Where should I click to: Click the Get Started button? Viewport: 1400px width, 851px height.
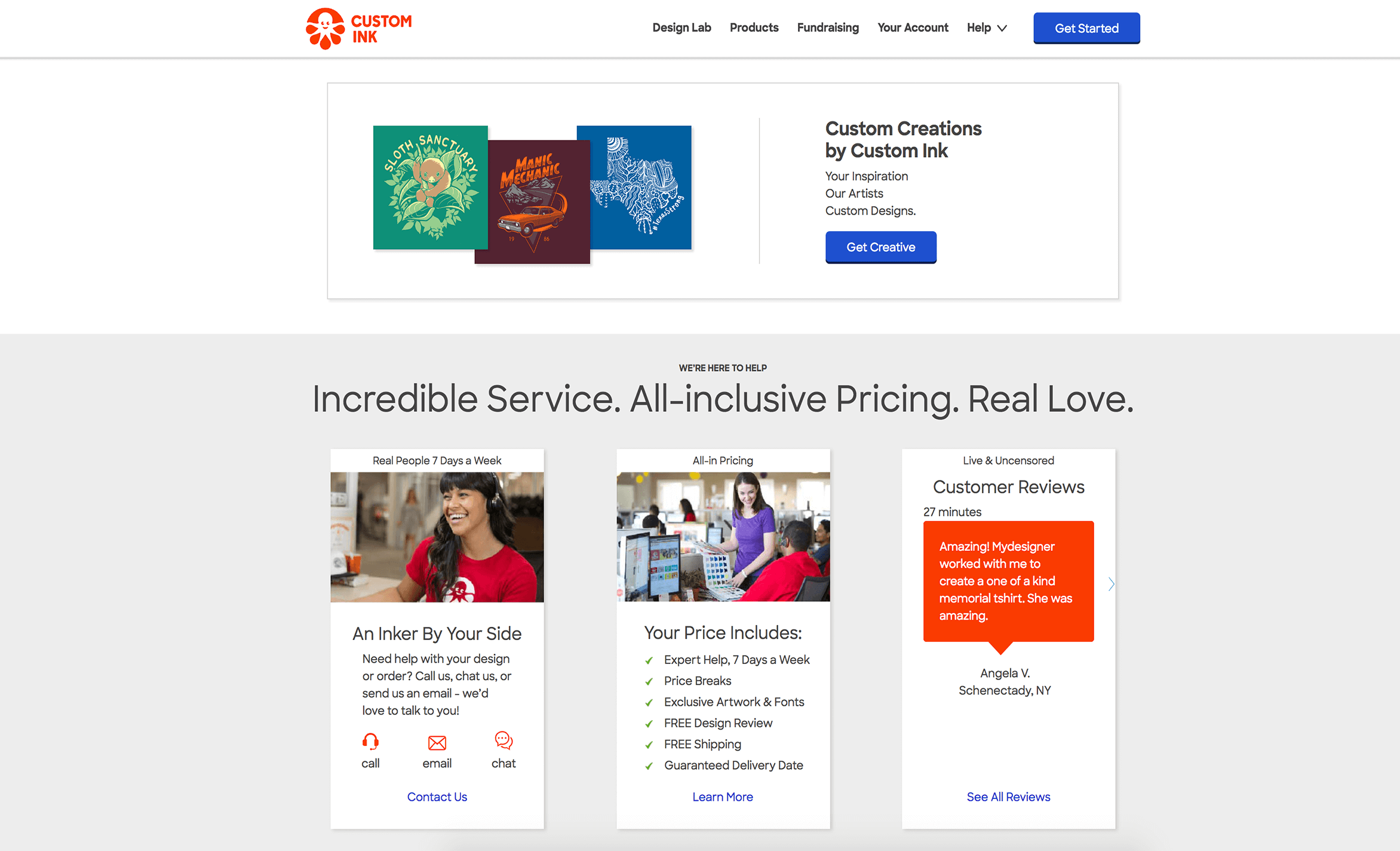pyautogui.click(x=1086, y=28)
